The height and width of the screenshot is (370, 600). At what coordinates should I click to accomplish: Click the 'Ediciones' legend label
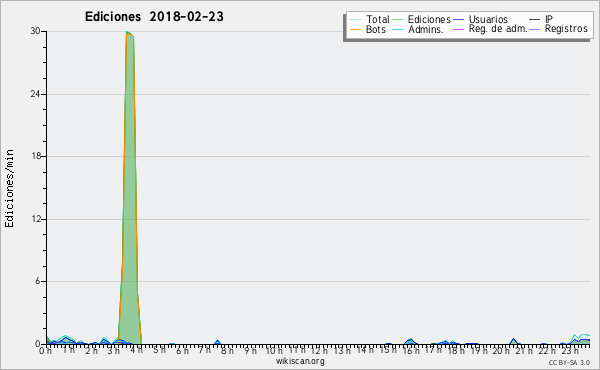tap(429, 19)
